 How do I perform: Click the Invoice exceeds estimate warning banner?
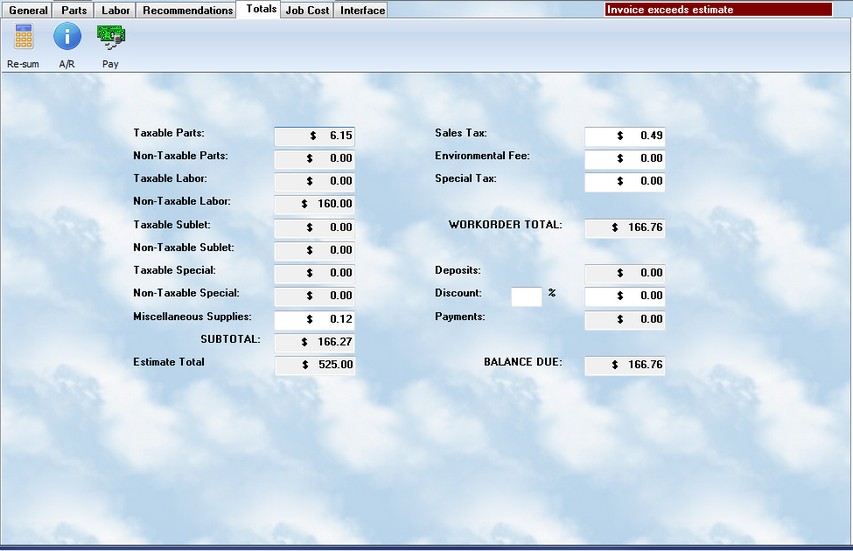click(x=718, y=10)
